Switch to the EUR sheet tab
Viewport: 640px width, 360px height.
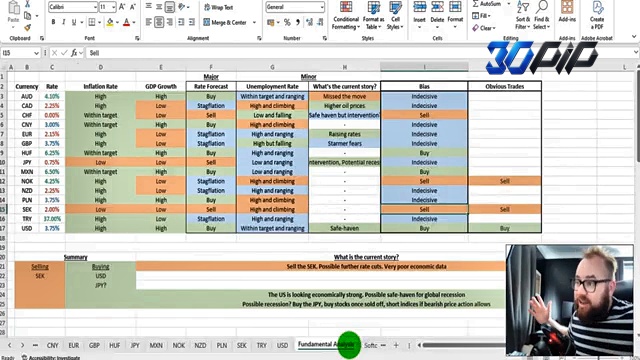point(73,345)
